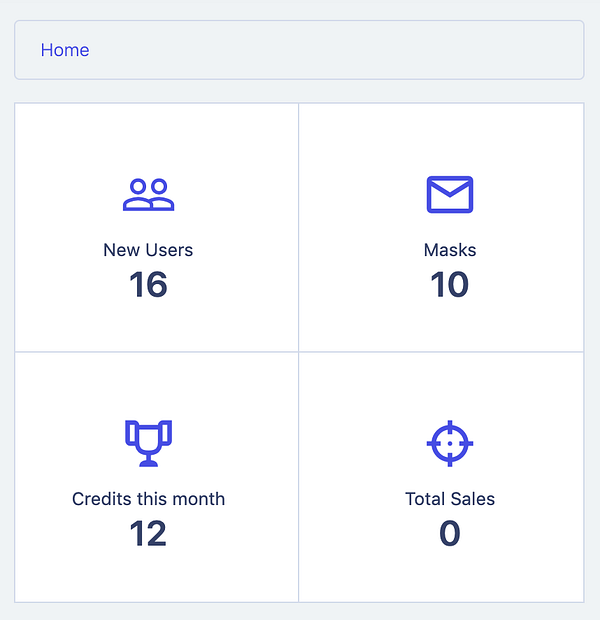Click the Credits count 12
The image size is (600, 620).
pyautogui.click(x=148, y=534)
